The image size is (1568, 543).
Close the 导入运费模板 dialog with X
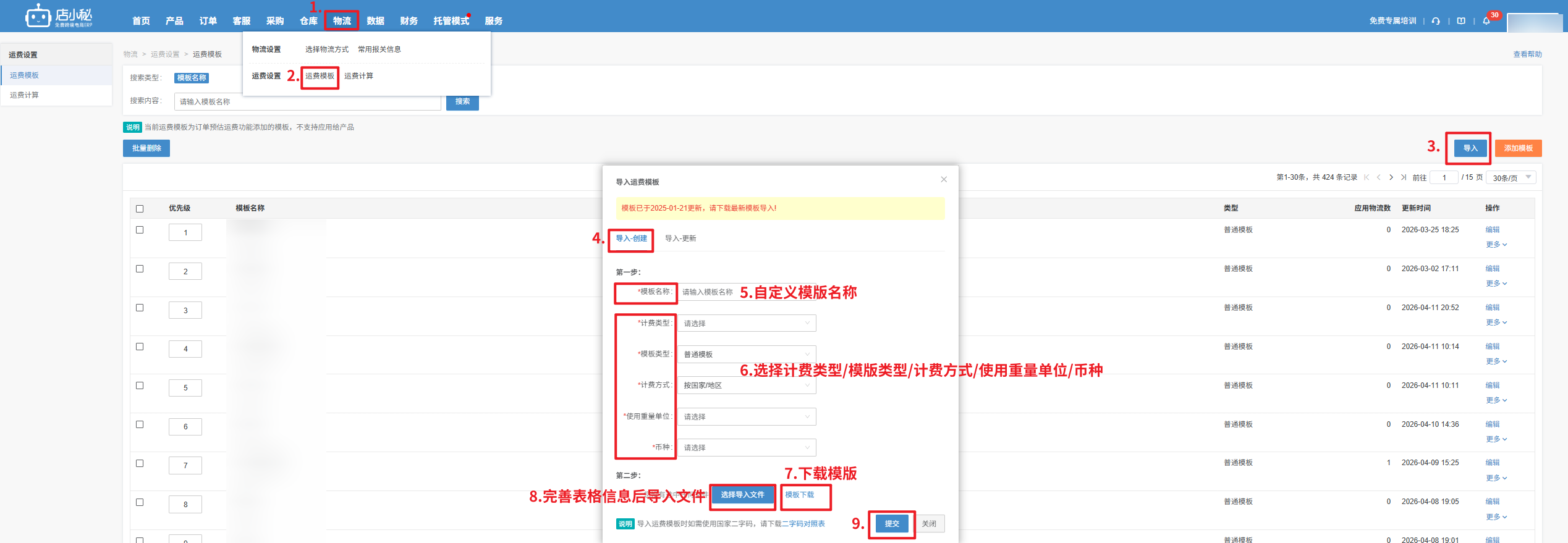(944, 180)
